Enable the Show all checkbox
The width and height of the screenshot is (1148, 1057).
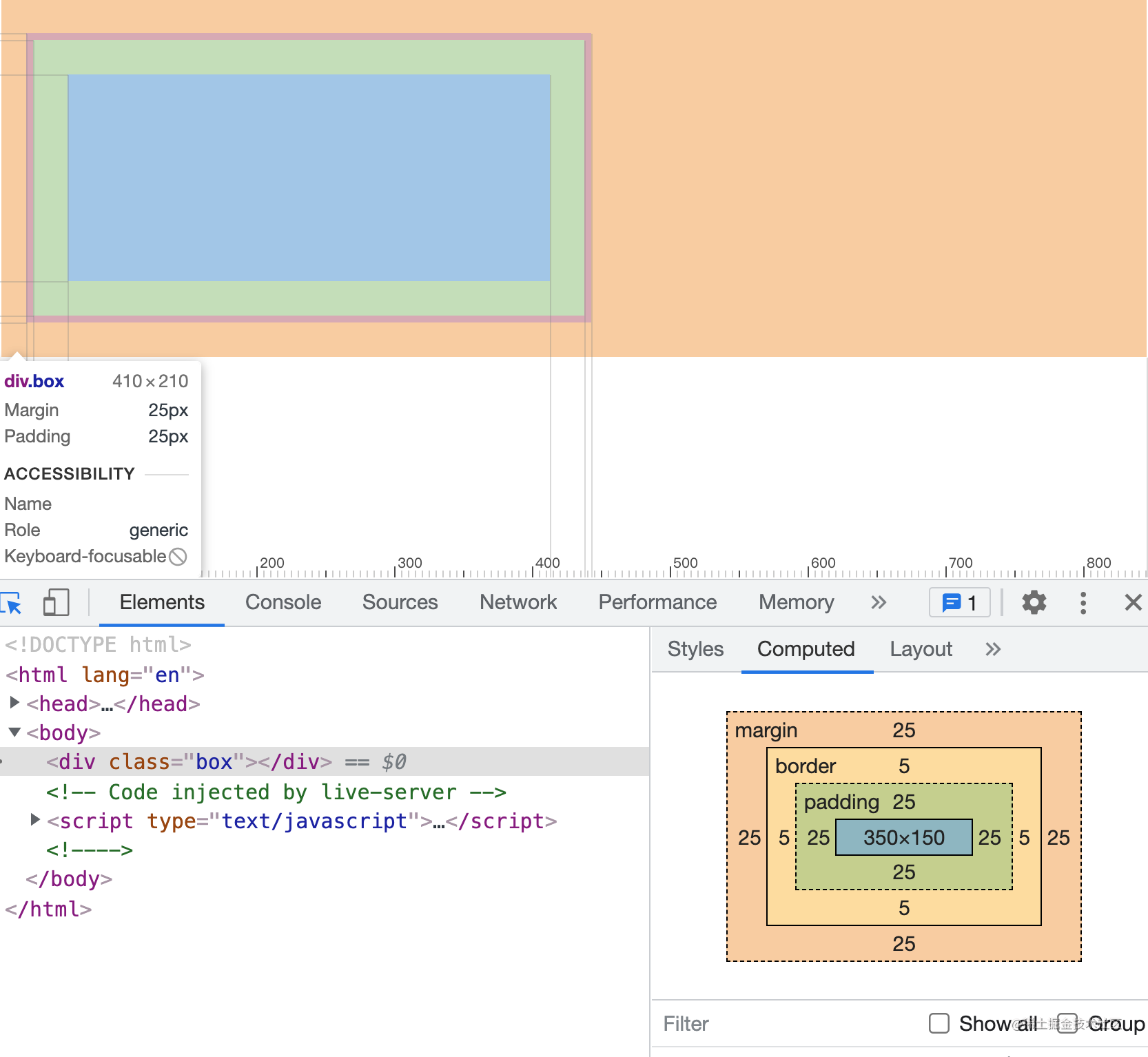pos(939,1023)
